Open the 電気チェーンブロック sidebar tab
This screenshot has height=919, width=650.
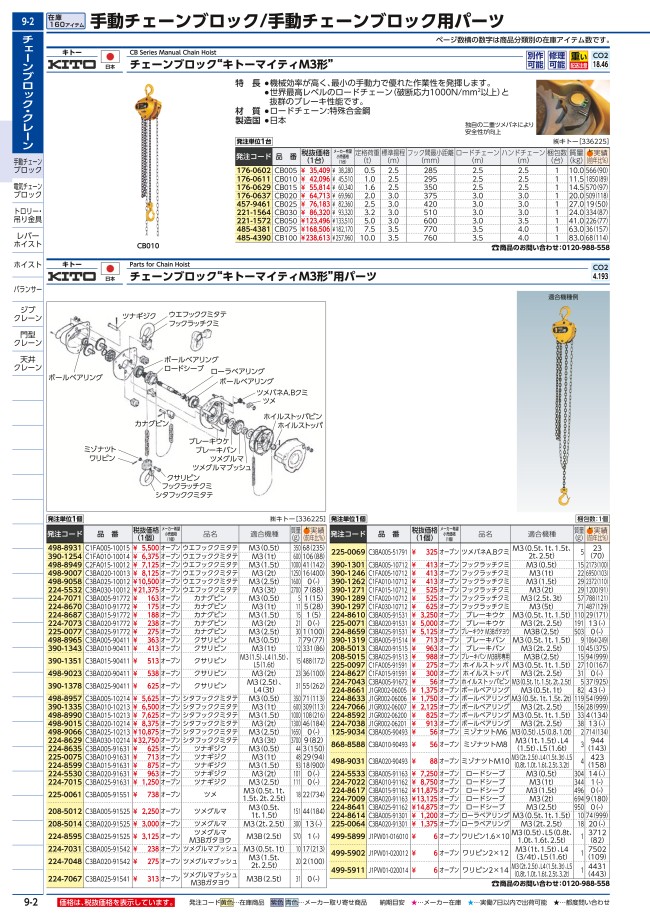[x=28, y=190]
